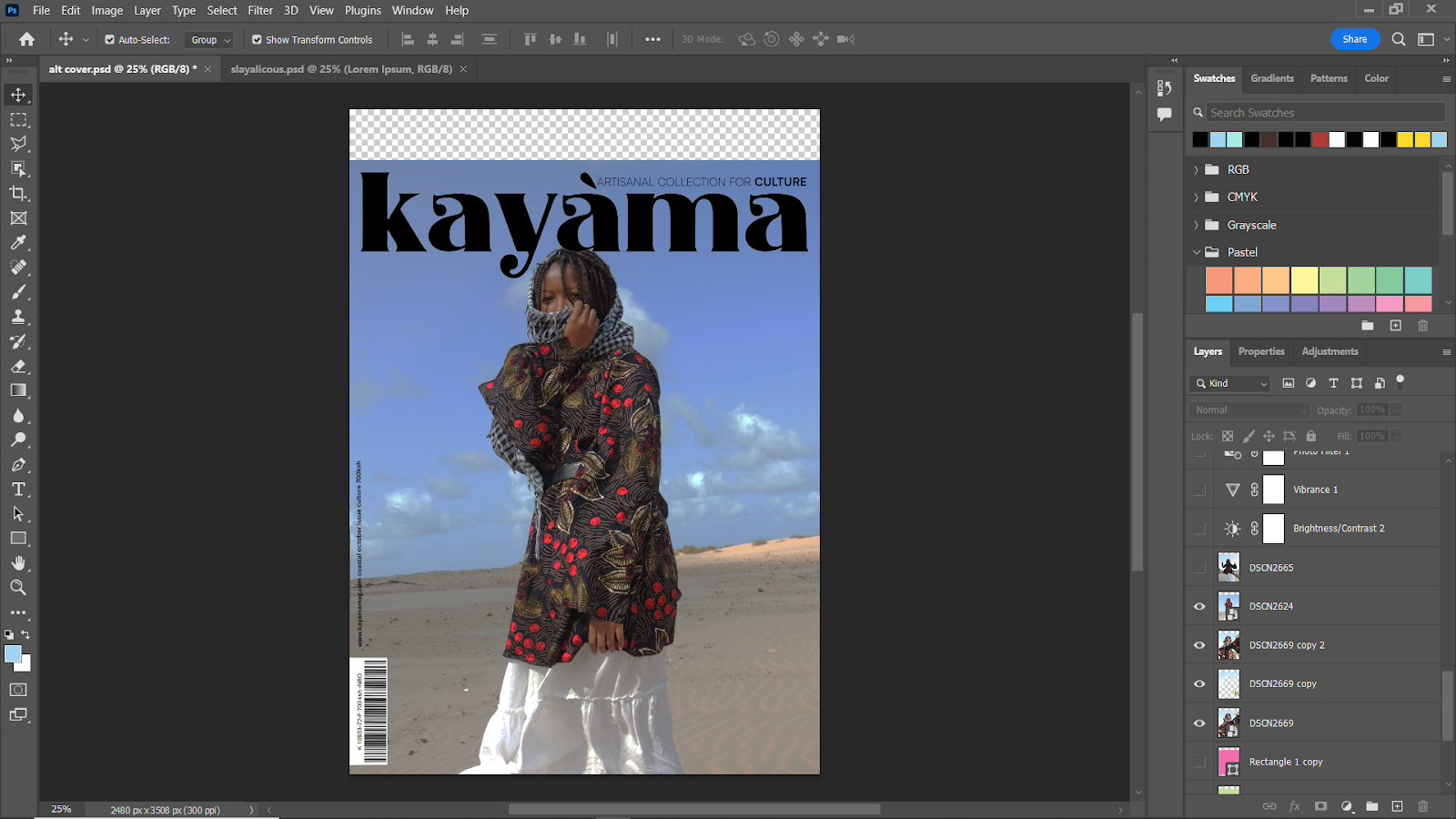
Task: Select the Blur tool
Action: point(18,415)
